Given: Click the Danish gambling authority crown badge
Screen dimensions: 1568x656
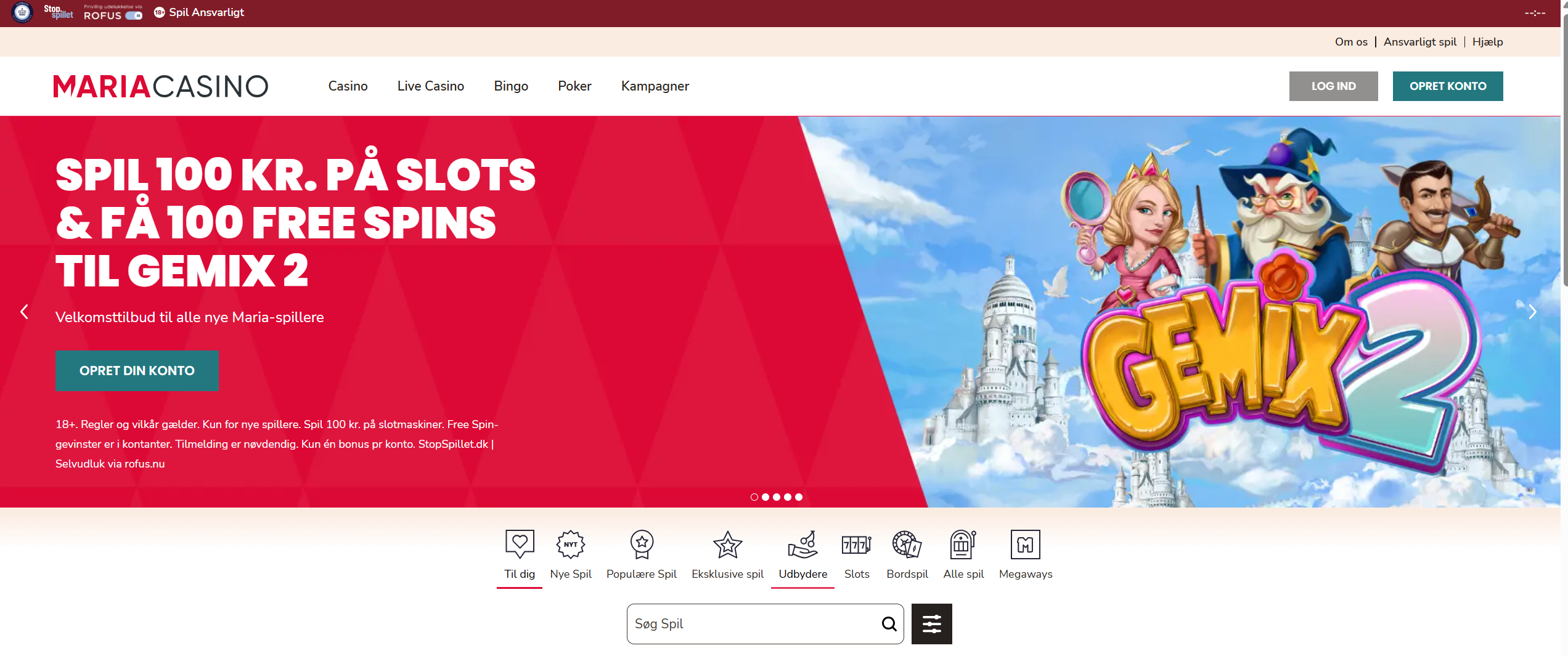Looking at the screenshot, I should pos(22,12).
